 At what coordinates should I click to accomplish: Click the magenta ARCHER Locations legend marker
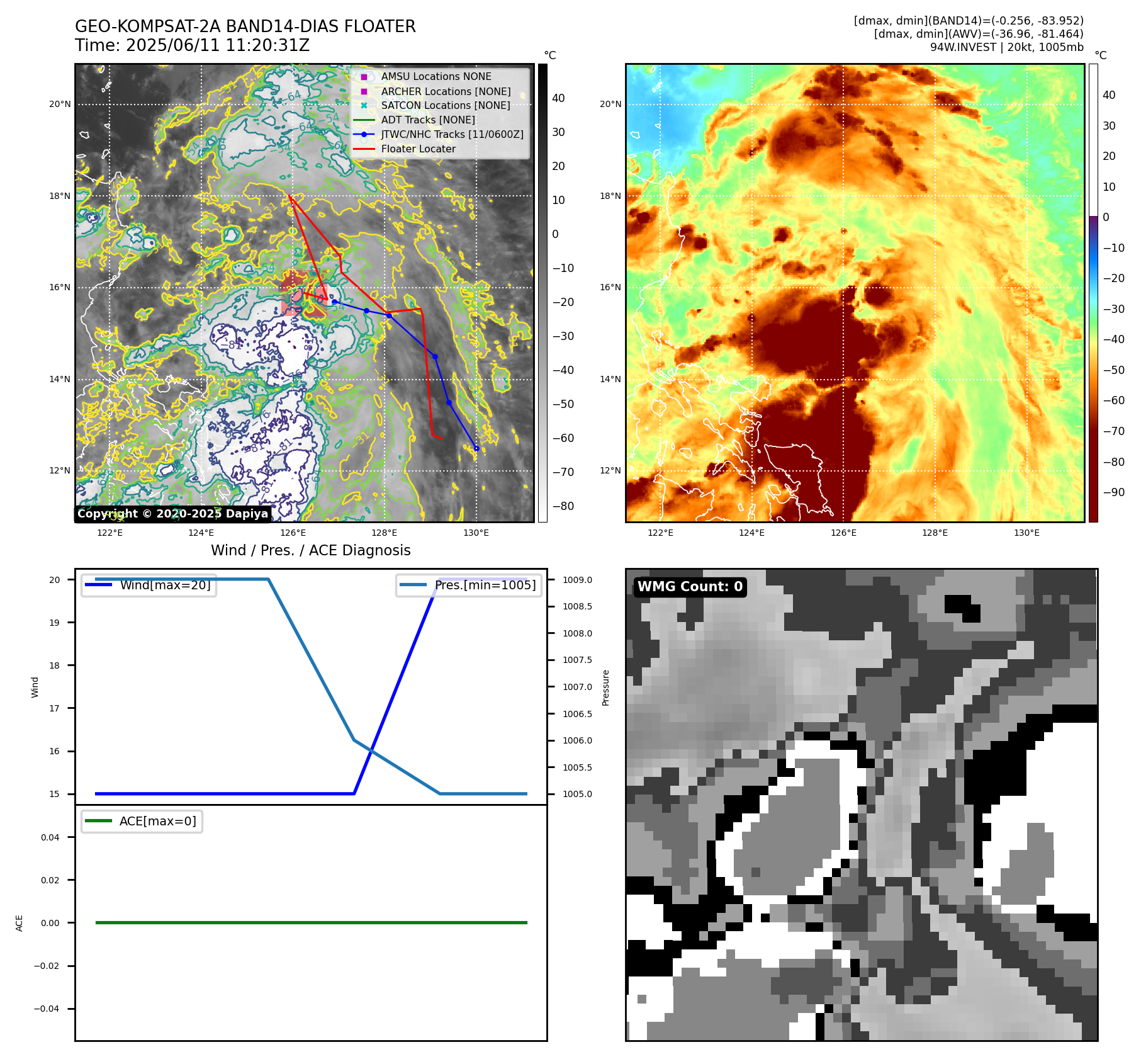364,91
